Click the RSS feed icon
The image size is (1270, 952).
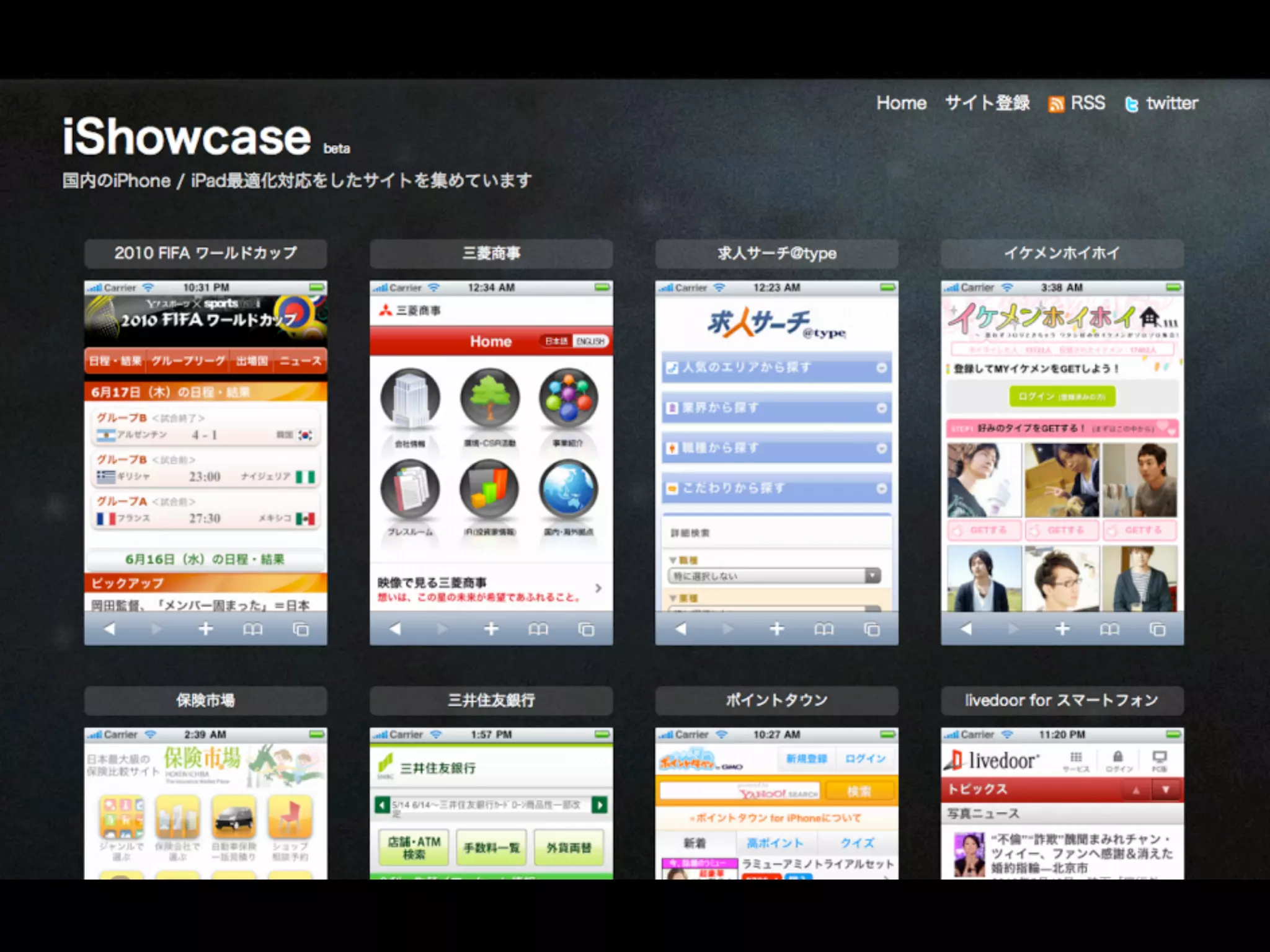point(1055,104)
